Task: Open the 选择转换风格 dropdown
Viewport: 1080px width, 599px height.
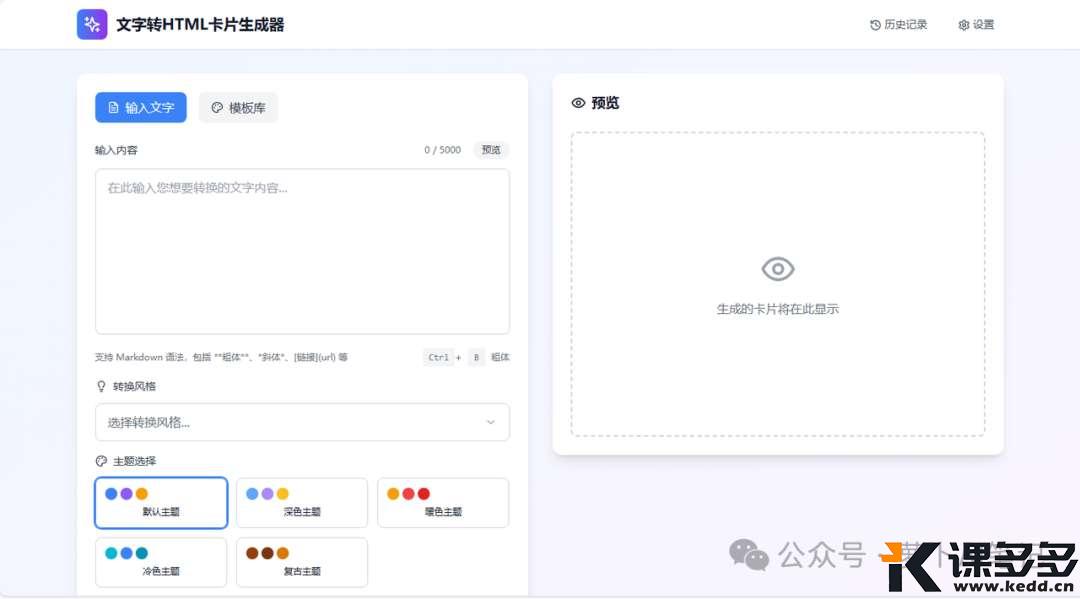Action: click(x=302, y=422)
